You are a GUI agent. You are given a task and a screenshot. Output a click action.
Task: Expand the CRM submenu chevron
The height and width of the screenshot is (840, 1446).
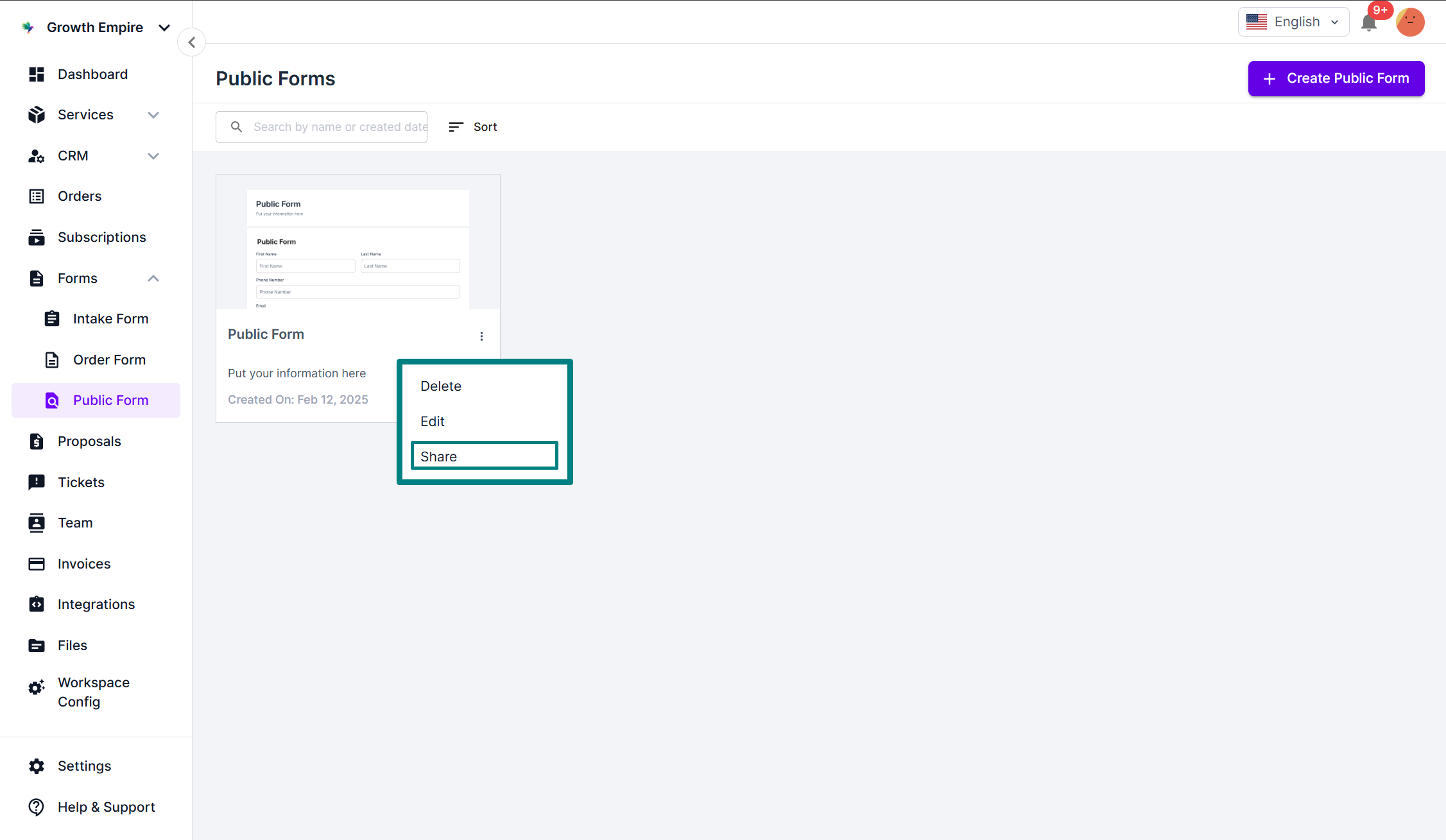point(153,156)
